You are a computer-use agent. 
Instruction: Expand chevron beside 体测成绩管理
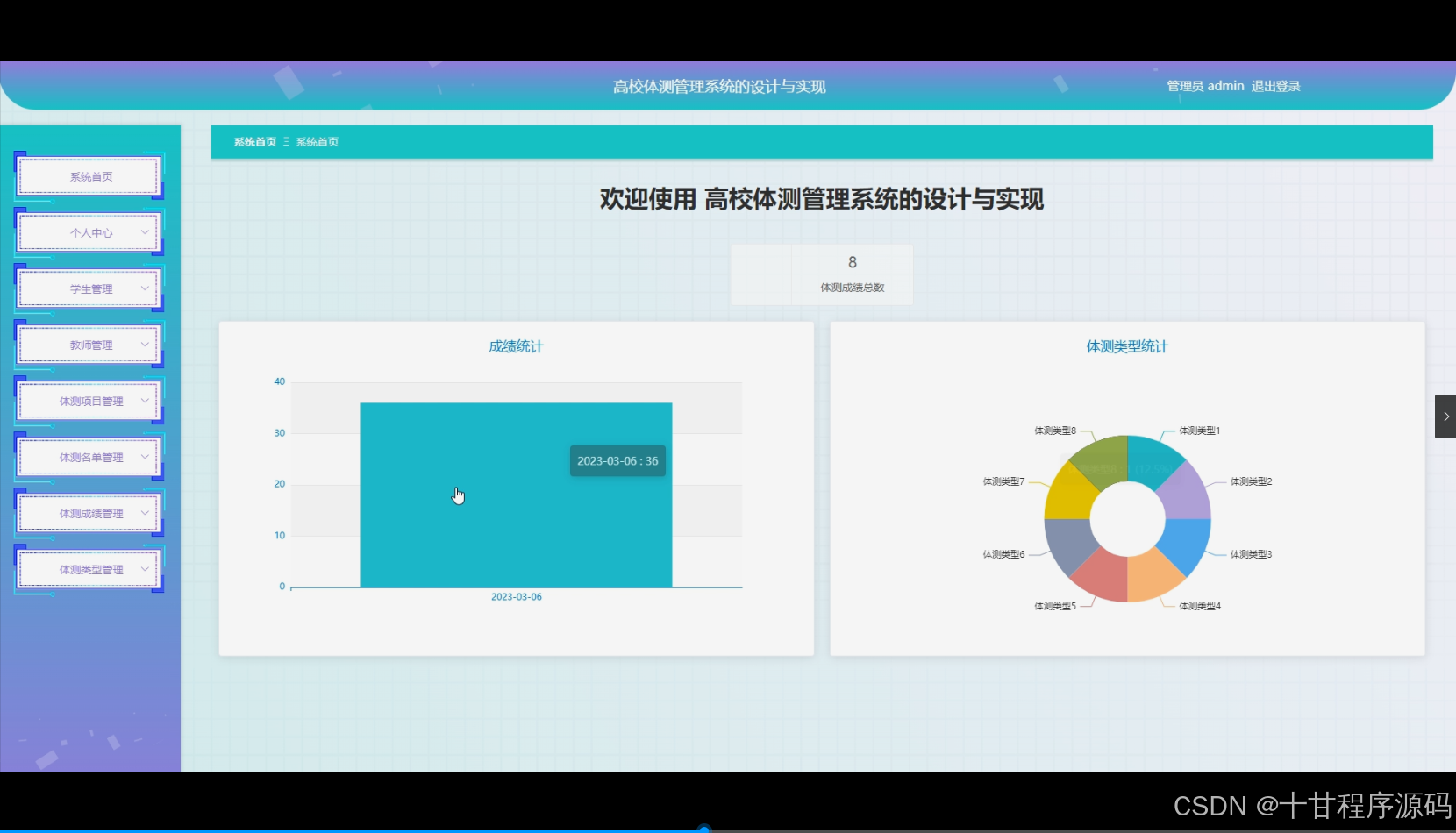[x=145, y=513]
